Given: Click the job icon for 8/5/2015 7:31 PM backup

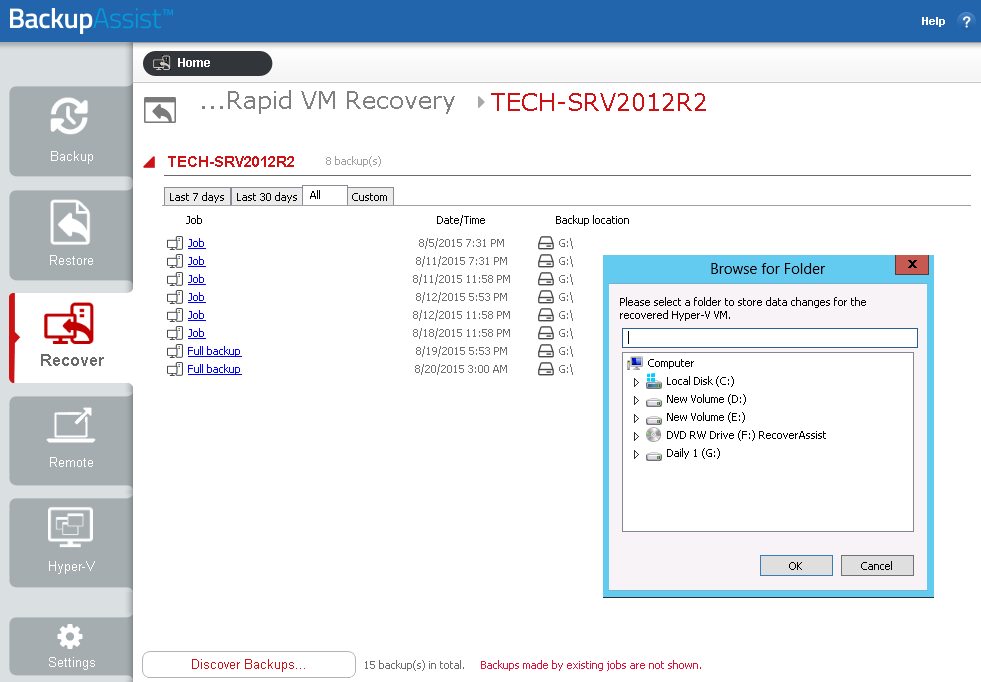Looking at the screenshot, I should pos(175,243).
